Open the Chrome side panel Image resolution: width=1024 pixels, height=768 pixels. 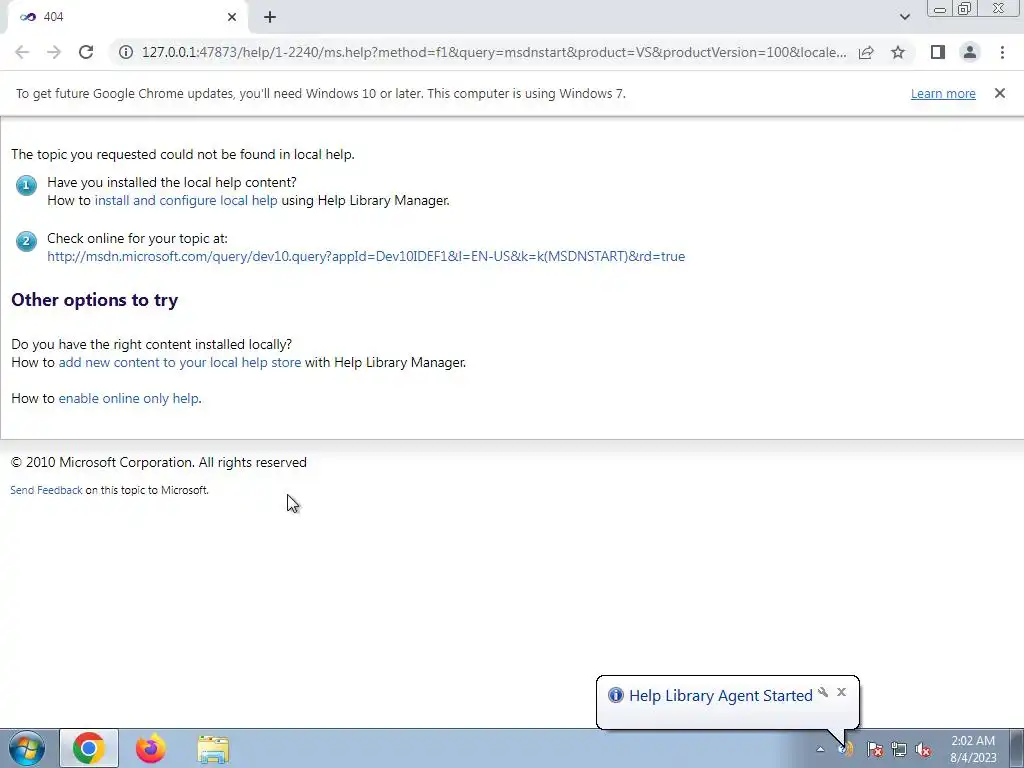[x=938, y=52]
